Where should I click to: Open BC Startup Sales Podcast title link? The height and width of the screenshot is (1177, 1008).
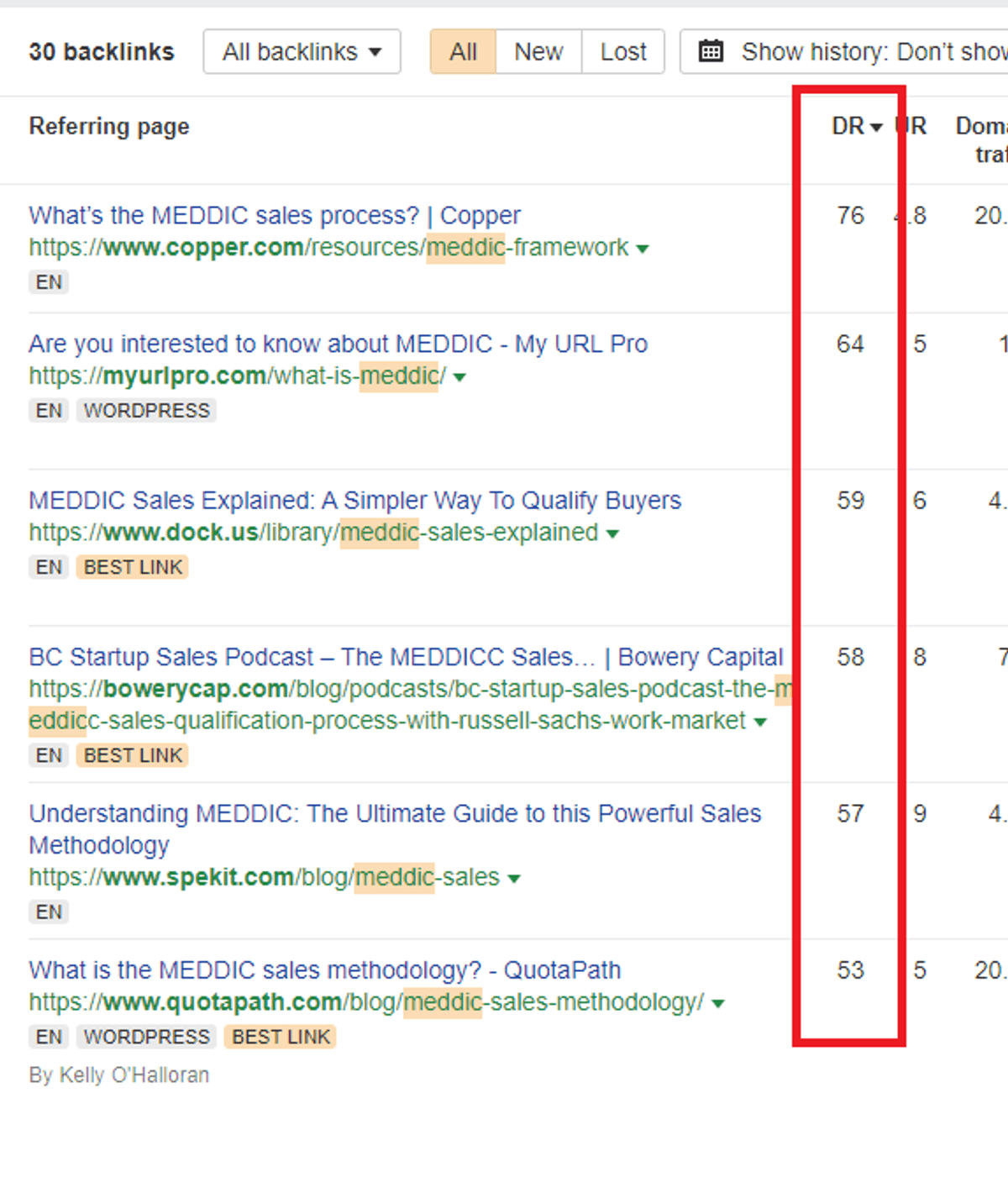tap(407, 657)
